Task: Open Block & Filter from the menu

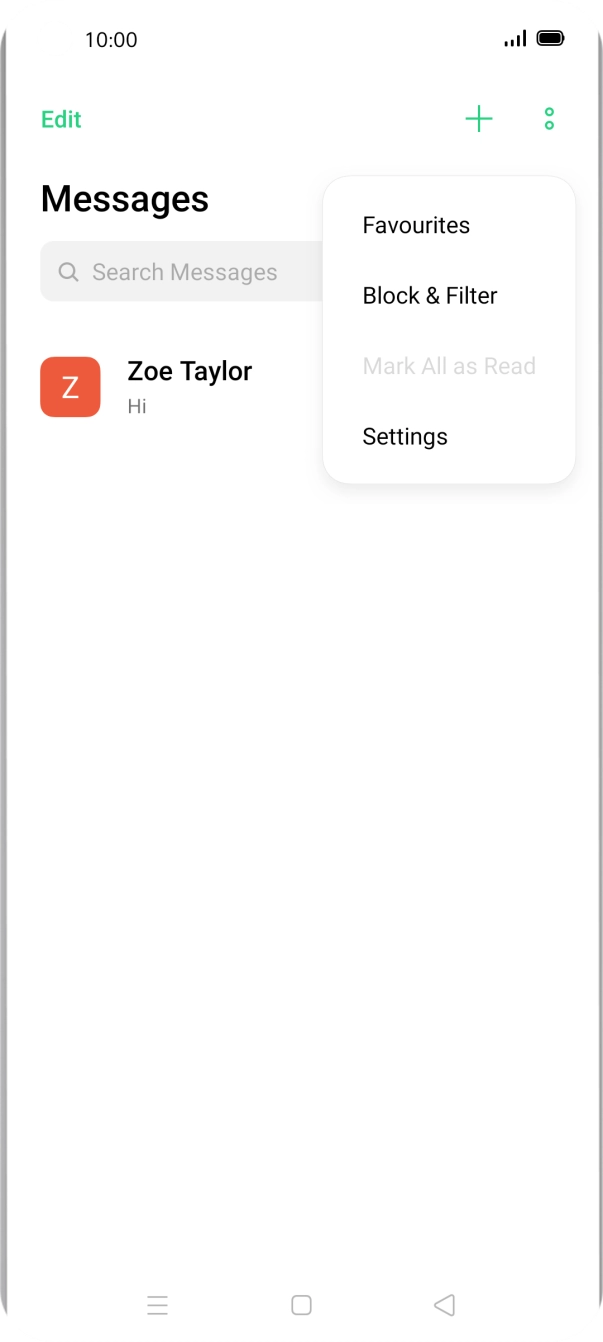Action: pos(429,295)
